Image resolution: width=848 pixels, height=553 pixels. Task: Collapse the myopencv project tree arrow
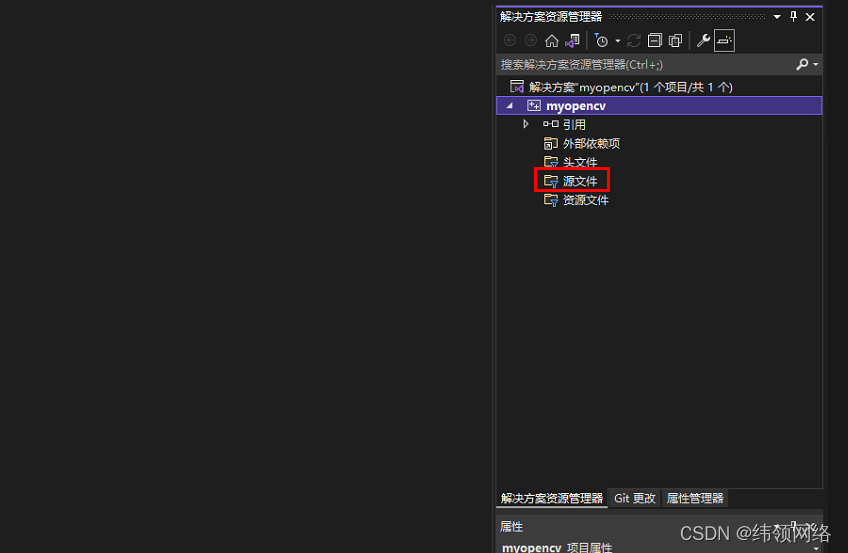(509, 106)
